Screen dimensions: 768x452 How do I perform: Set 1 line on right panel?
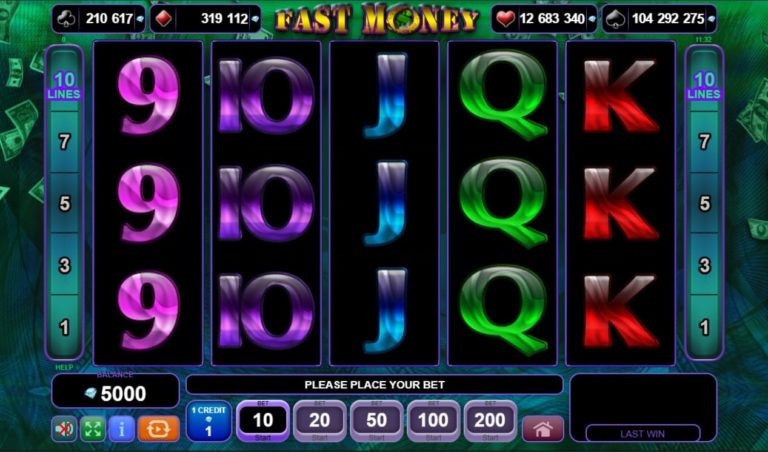704,327
